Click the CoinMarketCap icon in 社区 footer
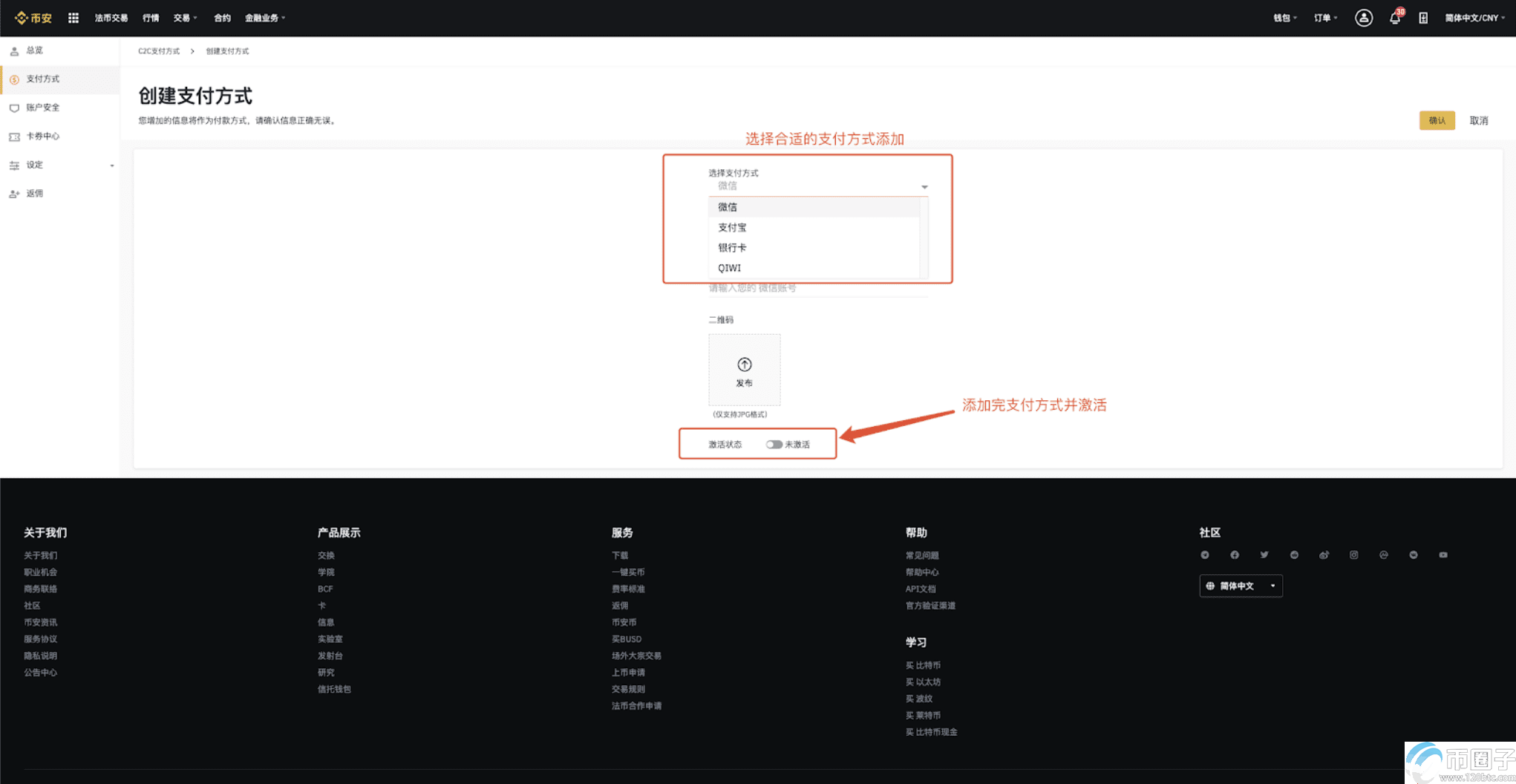Viewport: 1516px width, 784px height. [1384, 555]
